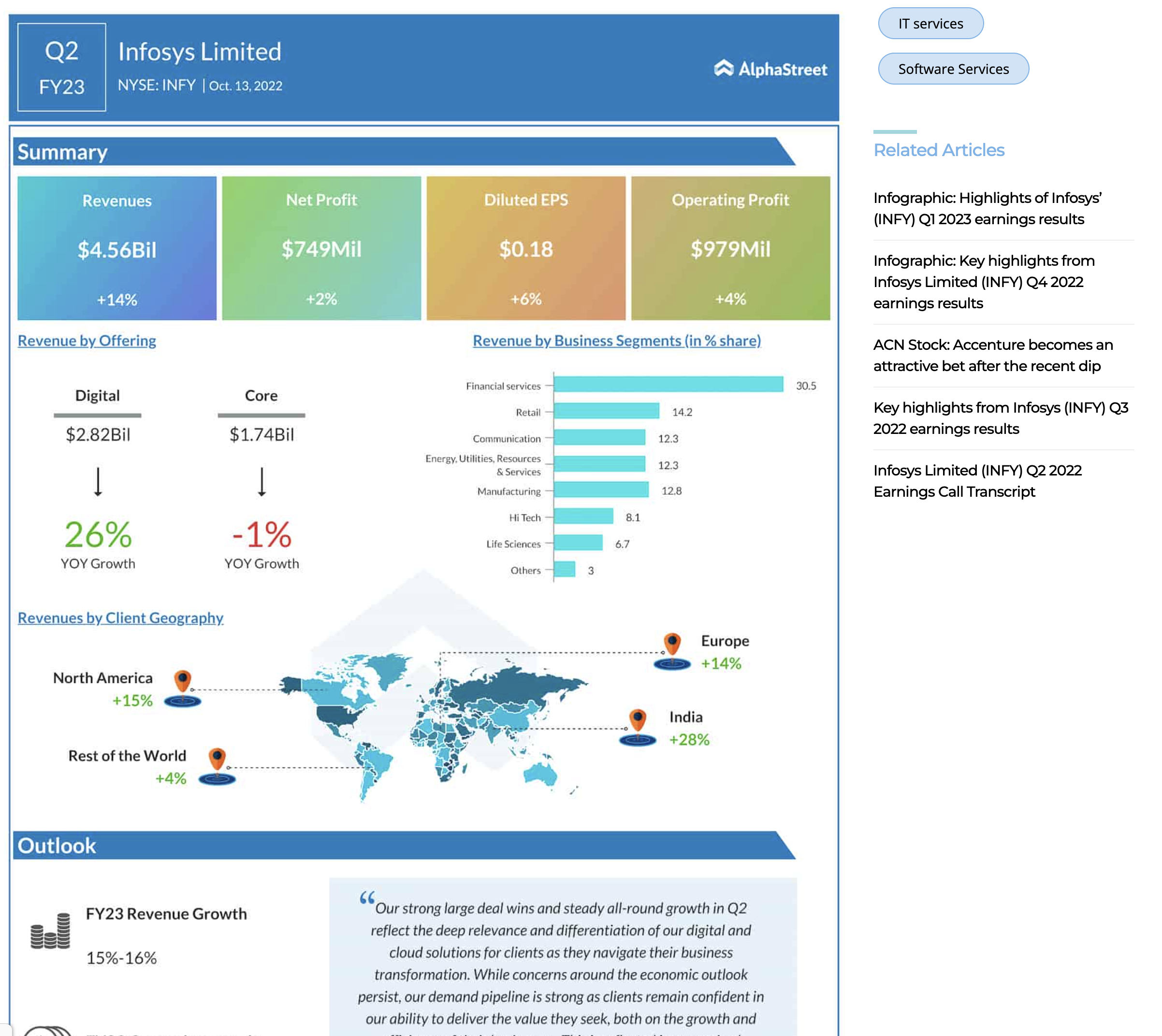The height and width of the screenshot is (1036, 1162).
Task: Click the Infosys Limited title text
Action: pos(199,52)
